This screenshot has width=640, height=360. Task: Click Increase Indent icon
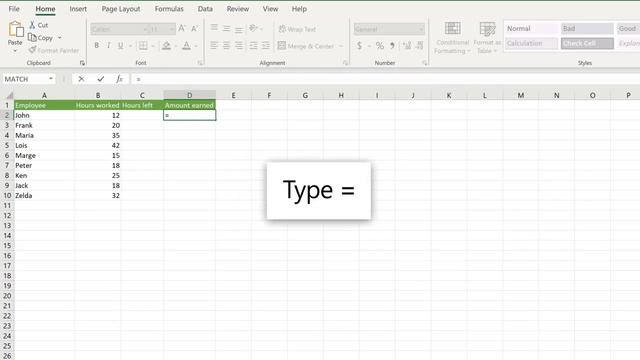click(x=266, y=45)
